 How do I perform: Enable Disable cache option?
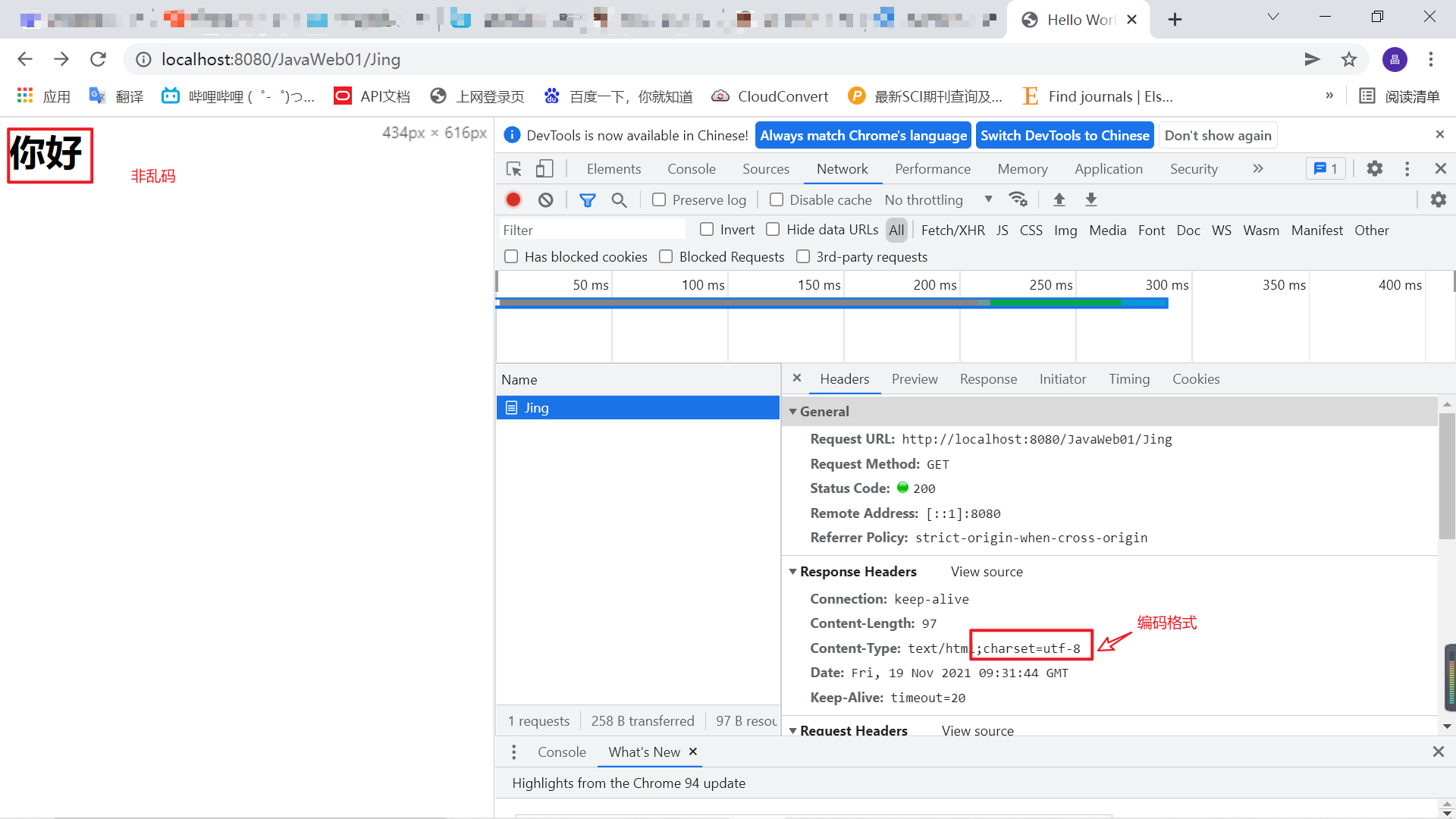pos(777,199)
